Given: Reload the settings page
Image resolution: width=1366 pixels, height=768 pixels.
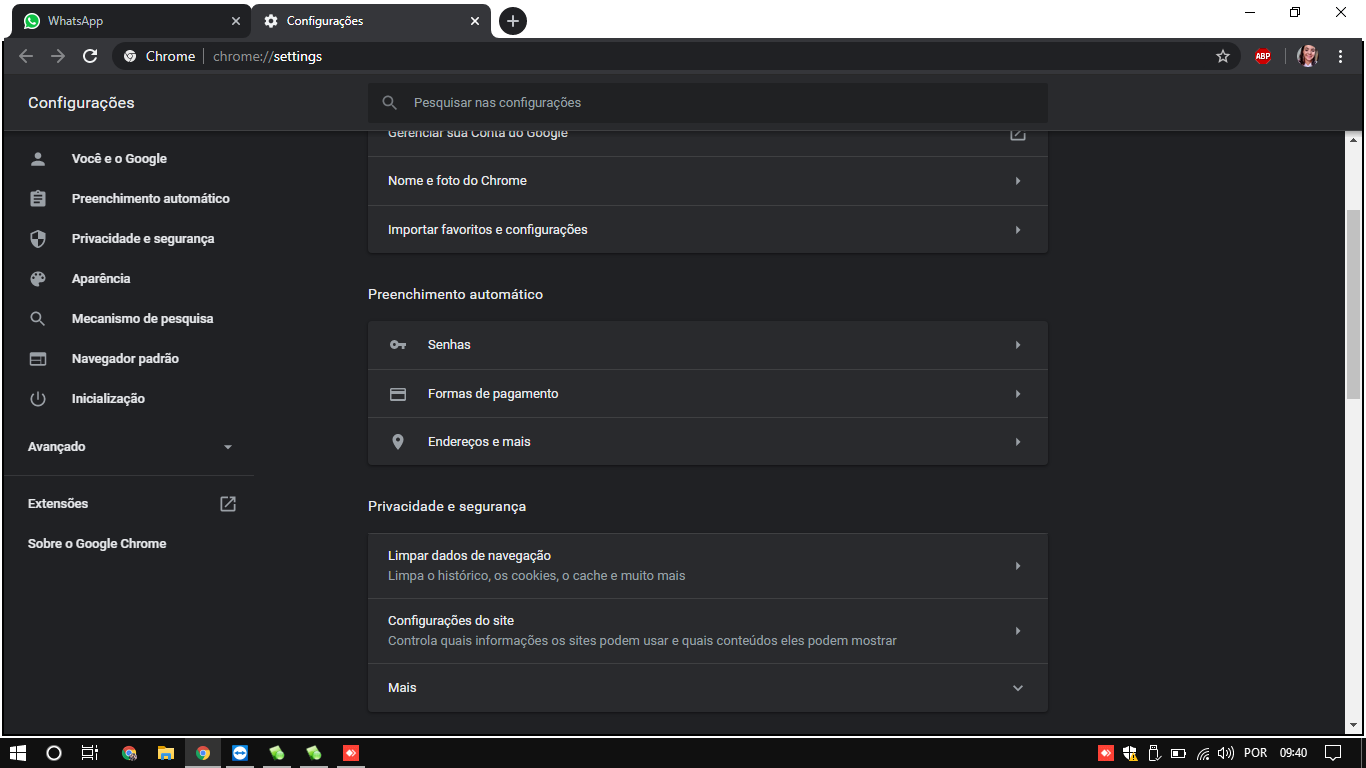Looking at the screenshot, I should [x=90, y=56].
